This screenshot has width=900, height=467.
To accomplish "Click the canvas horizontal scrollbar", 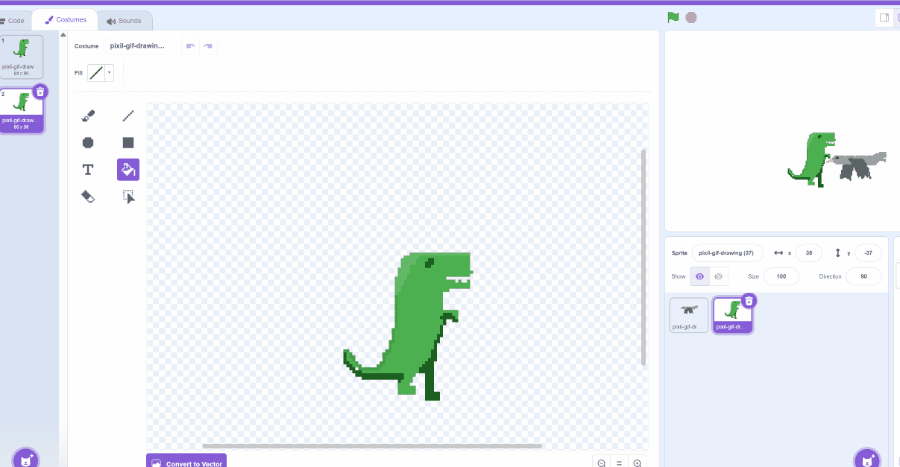I will coord(372,446).
